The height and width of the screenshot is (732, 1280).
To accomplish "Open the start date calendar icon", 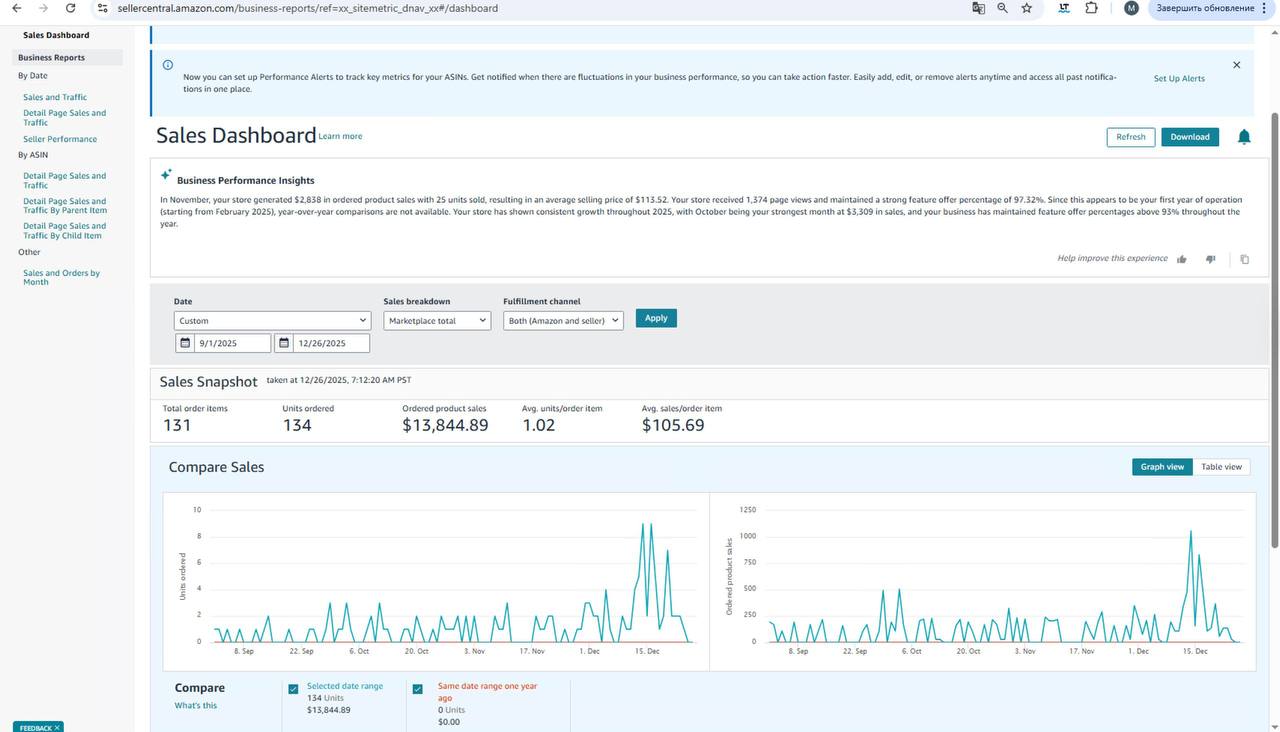I will 185,343.
